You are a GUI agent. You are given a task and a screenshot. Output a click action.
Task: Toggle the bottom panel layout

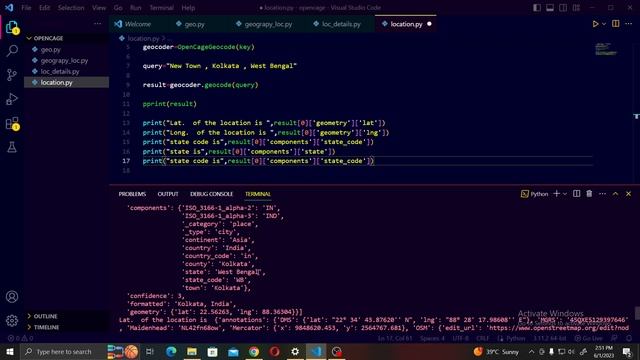[x=550, y=8]
